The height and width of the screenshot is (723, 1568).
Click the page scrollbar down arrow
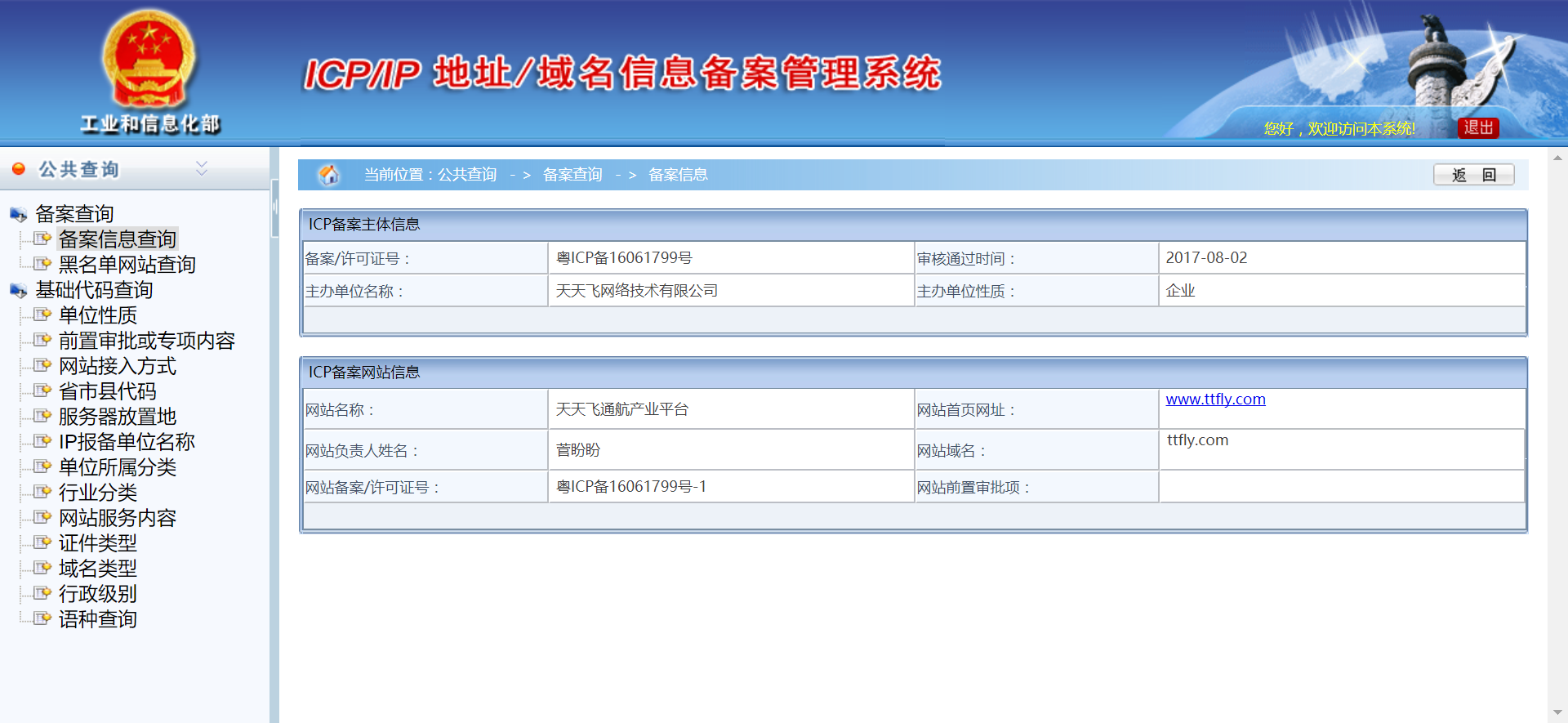pyautogui.click(x=1557, y=713)
